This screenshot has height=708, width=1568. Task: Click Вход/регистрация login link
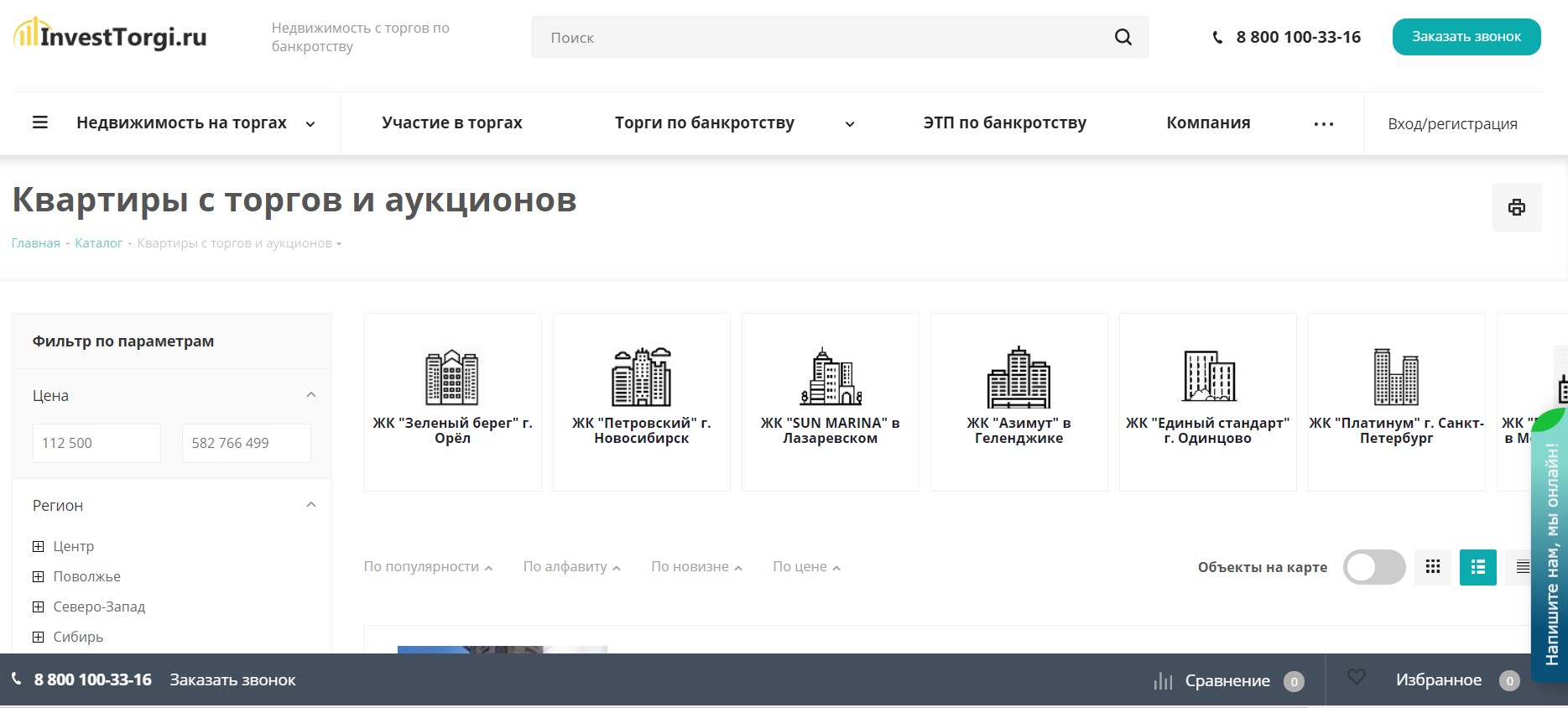coord(1452,124)
